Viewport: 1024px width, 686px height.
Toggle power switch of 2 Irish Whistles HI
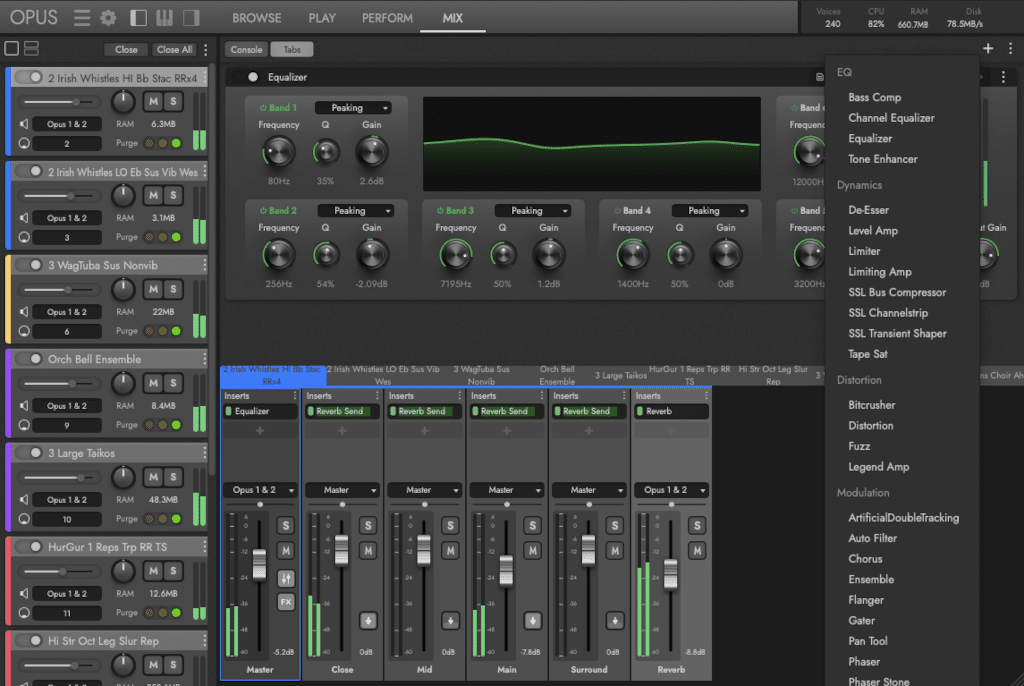click(x=29, y=77)
